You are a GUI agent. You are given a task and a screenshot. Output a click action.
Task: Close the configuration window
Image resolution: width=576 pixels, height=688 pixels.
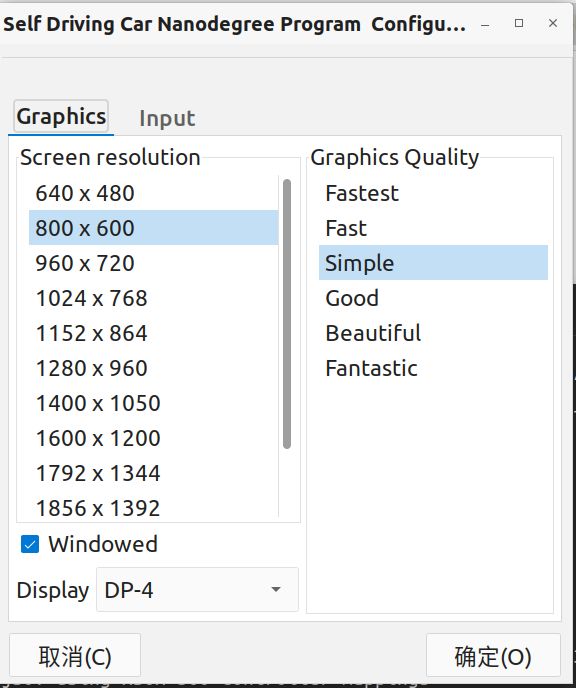[553, 23]
